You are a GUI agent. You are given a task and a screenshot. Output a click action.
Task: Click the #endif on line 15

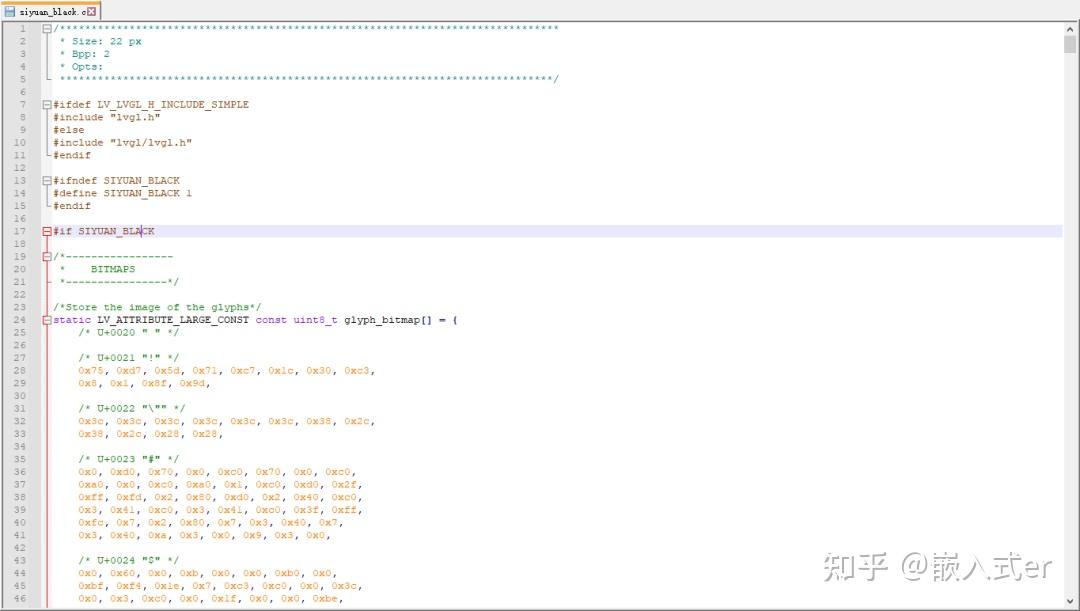coord(72,206)
